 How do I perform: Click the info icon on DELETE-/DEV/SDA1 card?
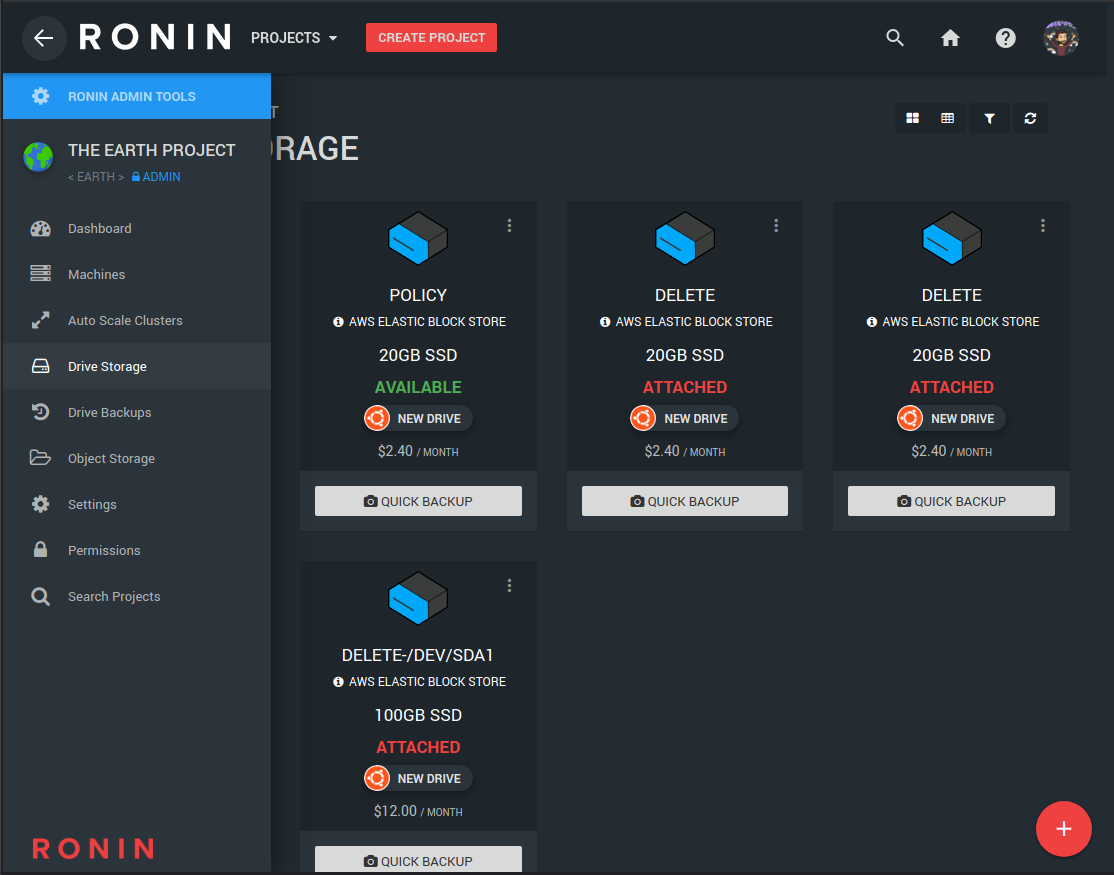(x=338, y=682)
